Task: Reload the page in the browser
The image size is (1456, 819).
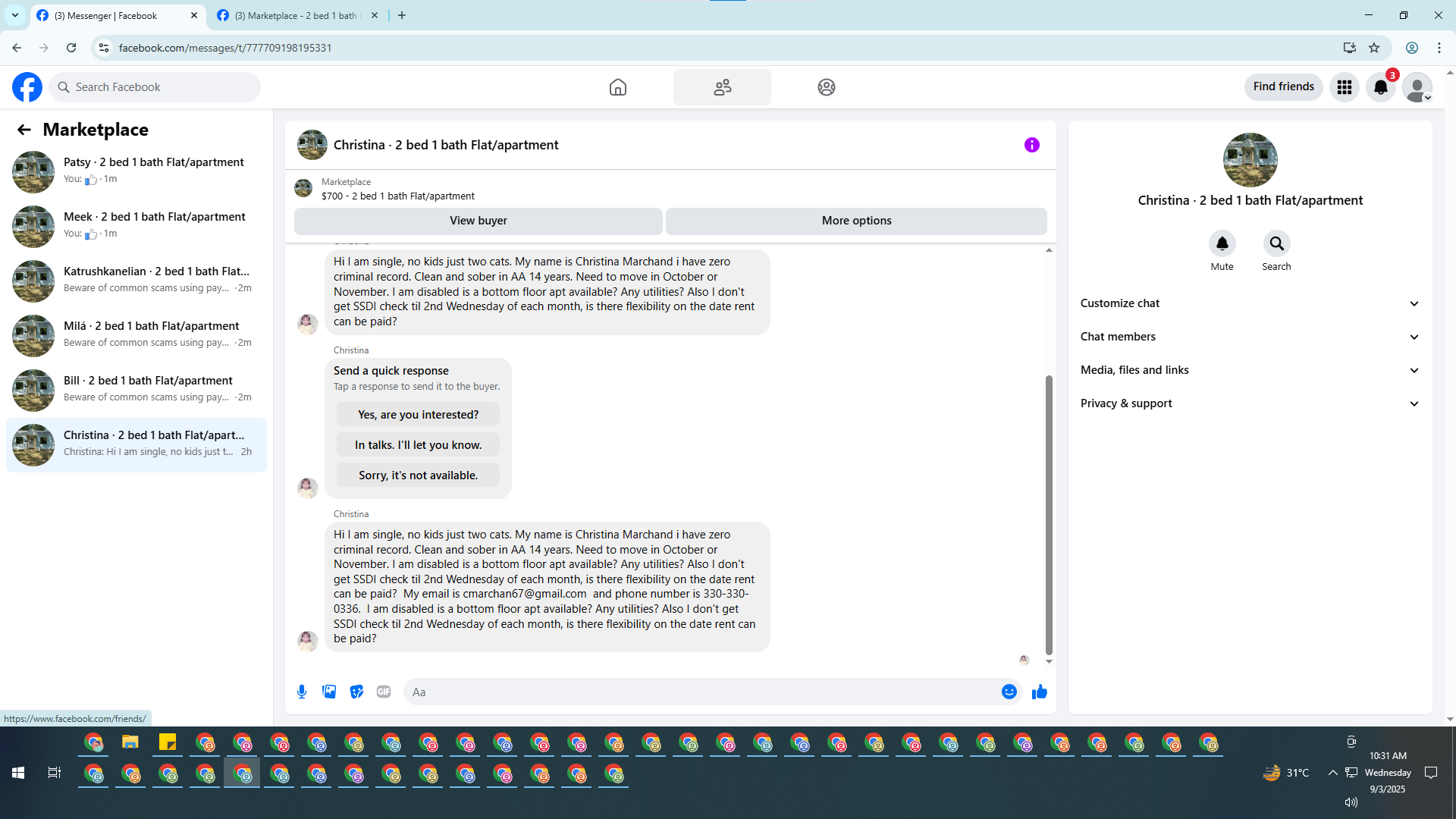Action: [71, 48]
